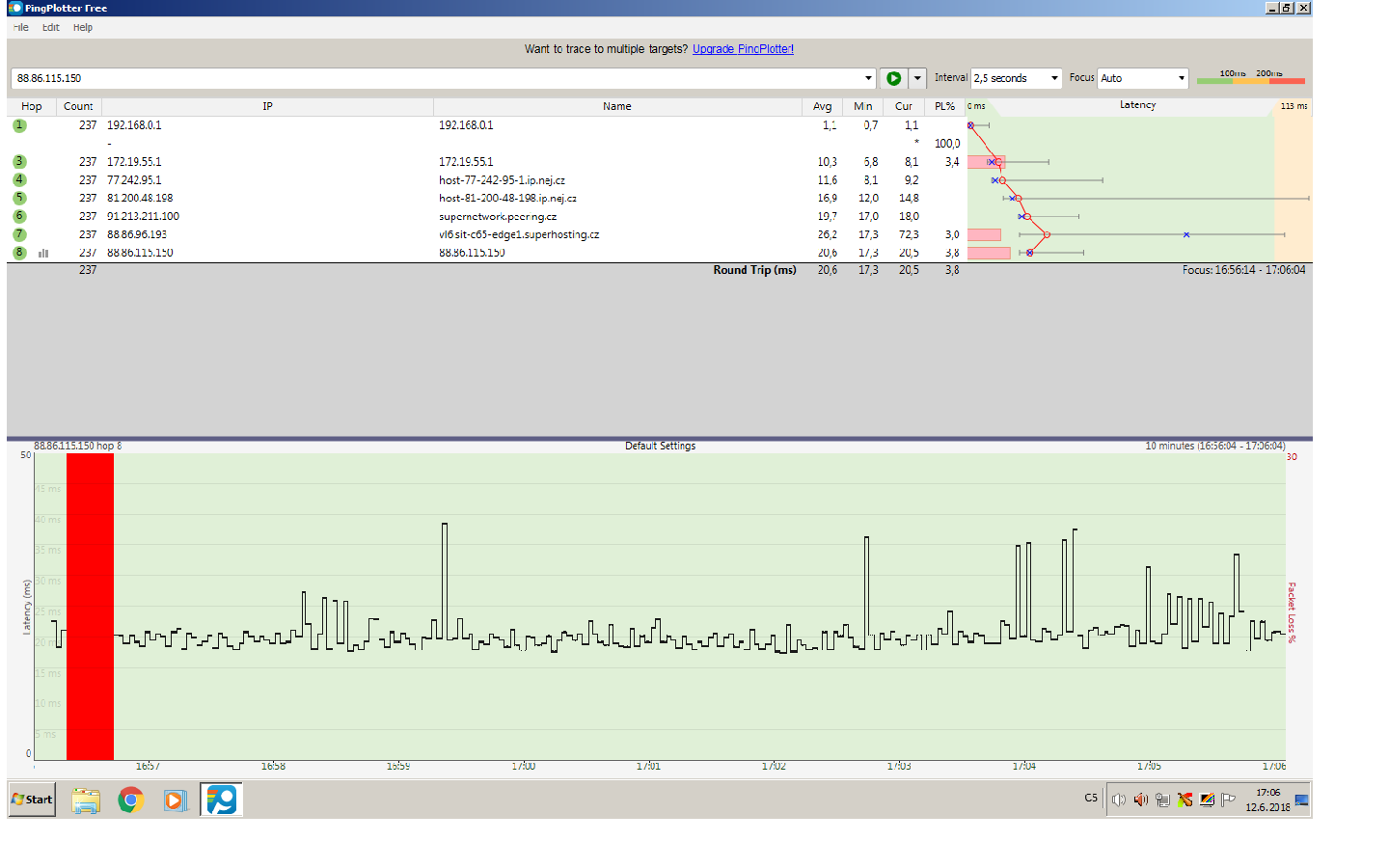Open the Interval 2,5 seconds dropdown

(1017, 78)
